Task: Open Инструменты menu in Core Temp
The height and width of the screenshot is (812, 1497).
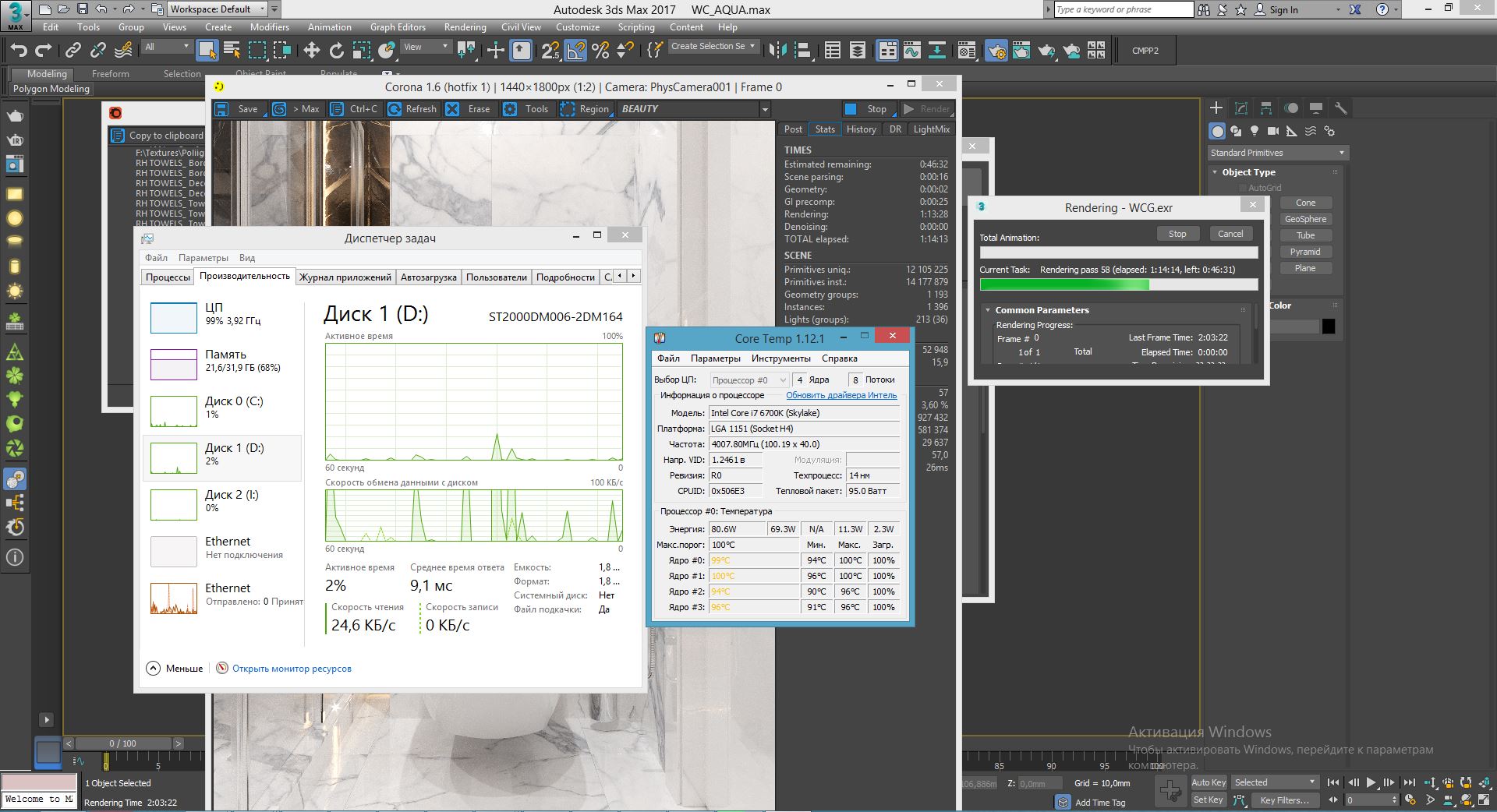Action: tap(780, 358)
